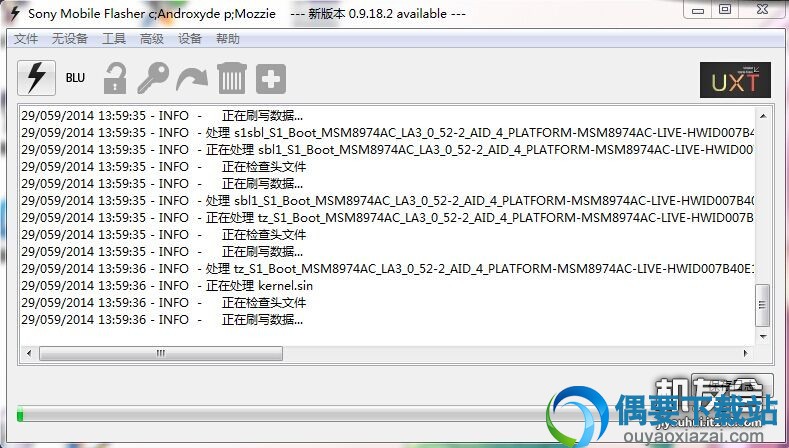789x448 pixels.
Task: Click the horizontal scroll left arrow
Action: tap(29, 353)
